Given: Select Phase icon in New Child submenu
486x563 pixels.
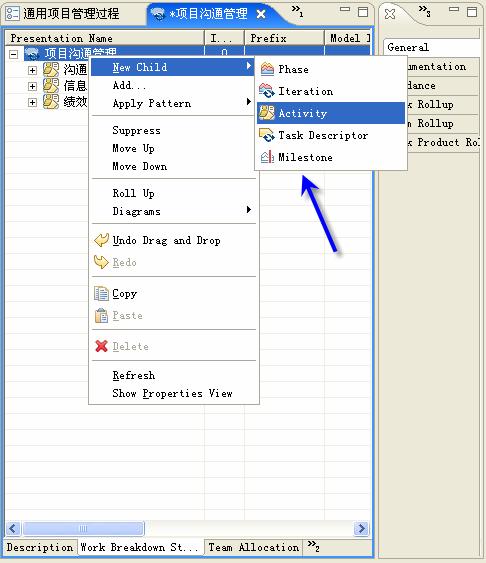Looking at the screenshot, I should click(x=267, y=69).
